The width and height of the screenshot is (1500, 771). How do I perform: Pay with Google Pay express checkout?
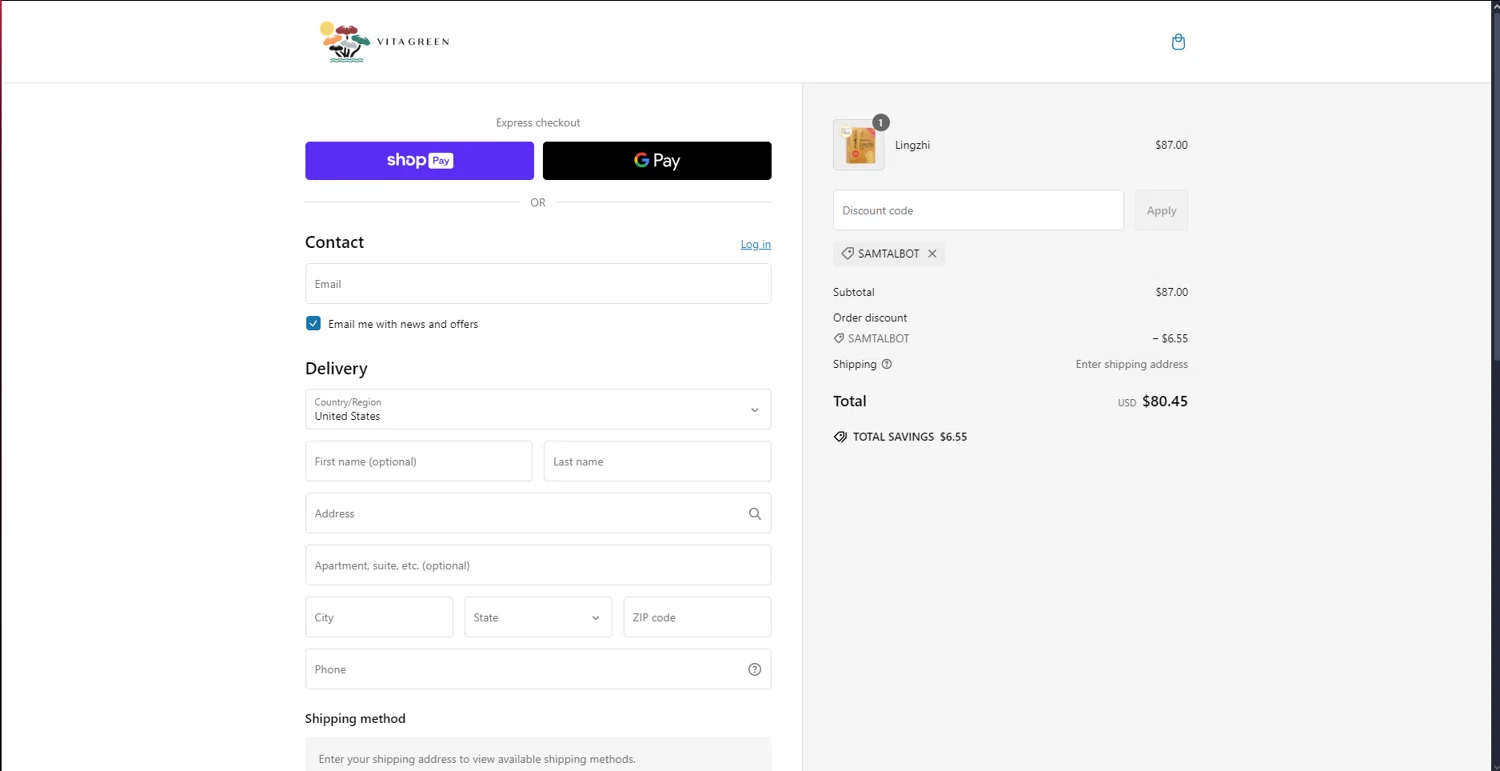pos(657,161)
